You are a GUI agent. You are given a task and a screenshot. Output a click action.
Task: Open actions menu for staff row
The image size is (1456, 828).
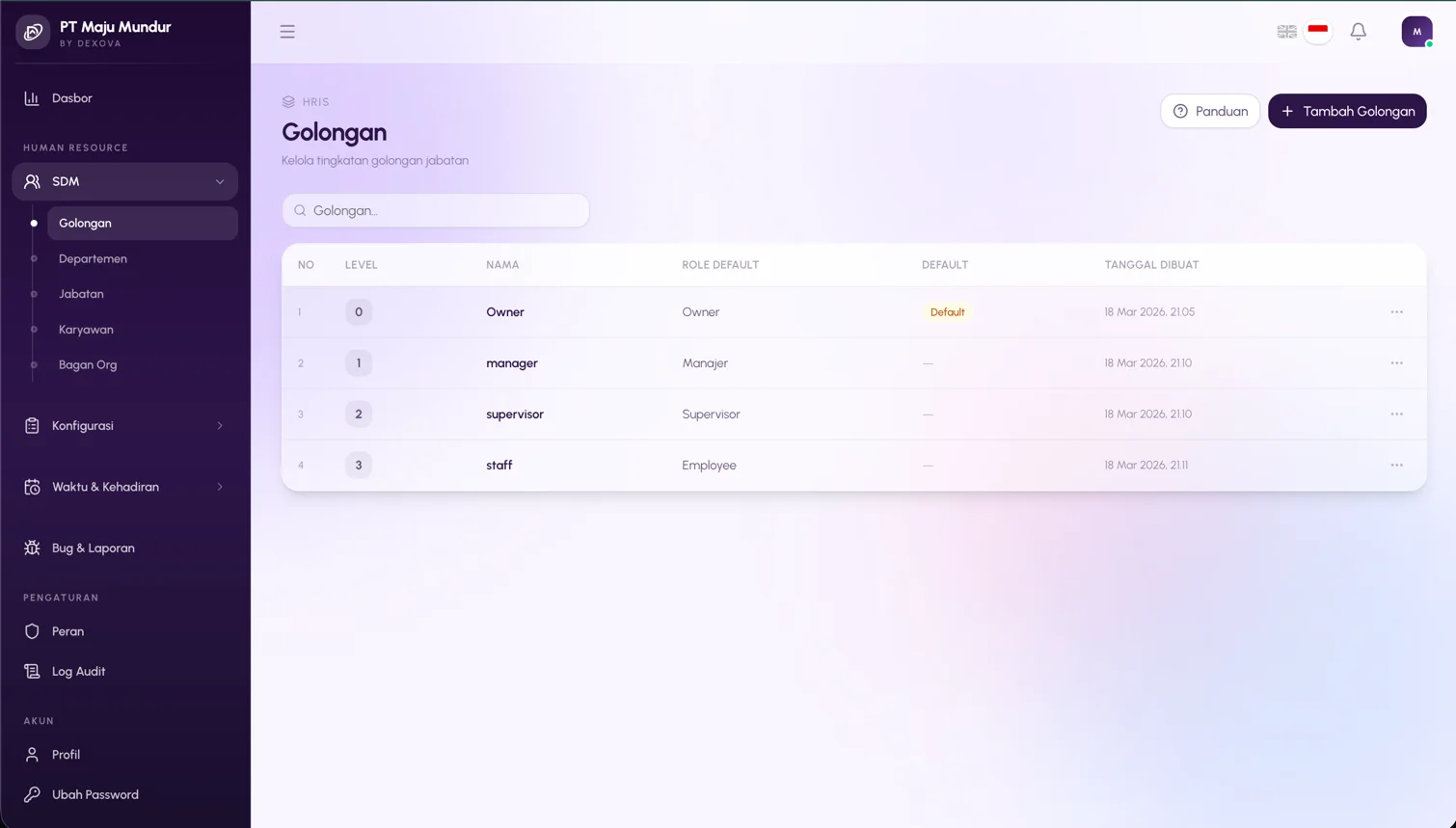click(1396, 466)
